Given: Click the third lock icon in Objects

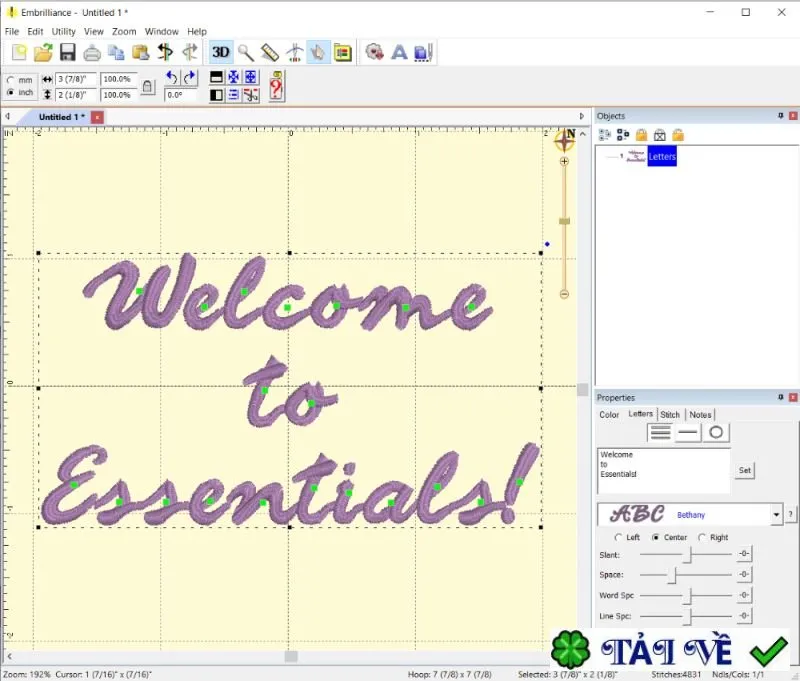Looking at the screenshot, I should point(678,135).
